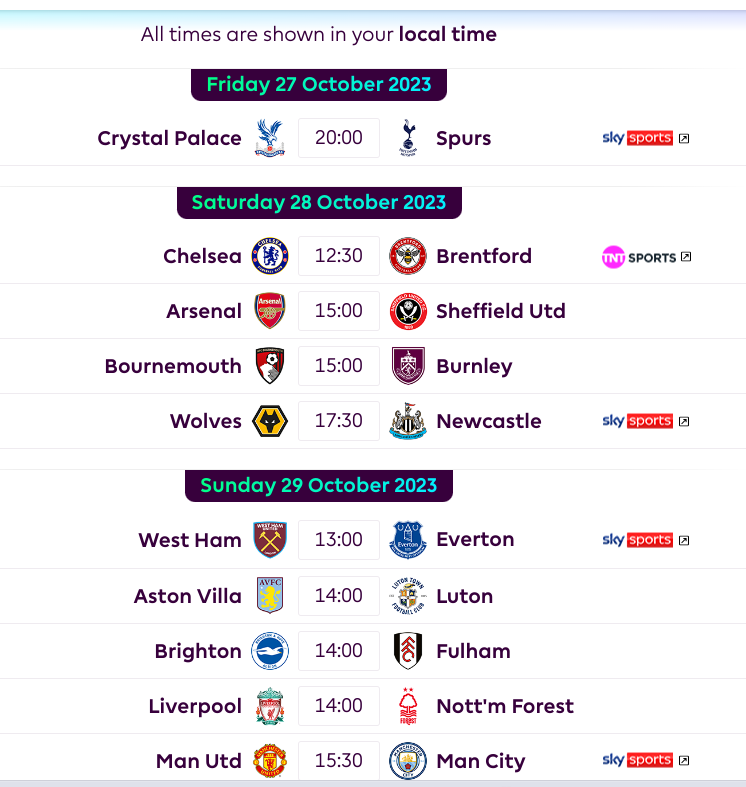Open the Liverpool club crest
The image size is (746, 787).
270,706
